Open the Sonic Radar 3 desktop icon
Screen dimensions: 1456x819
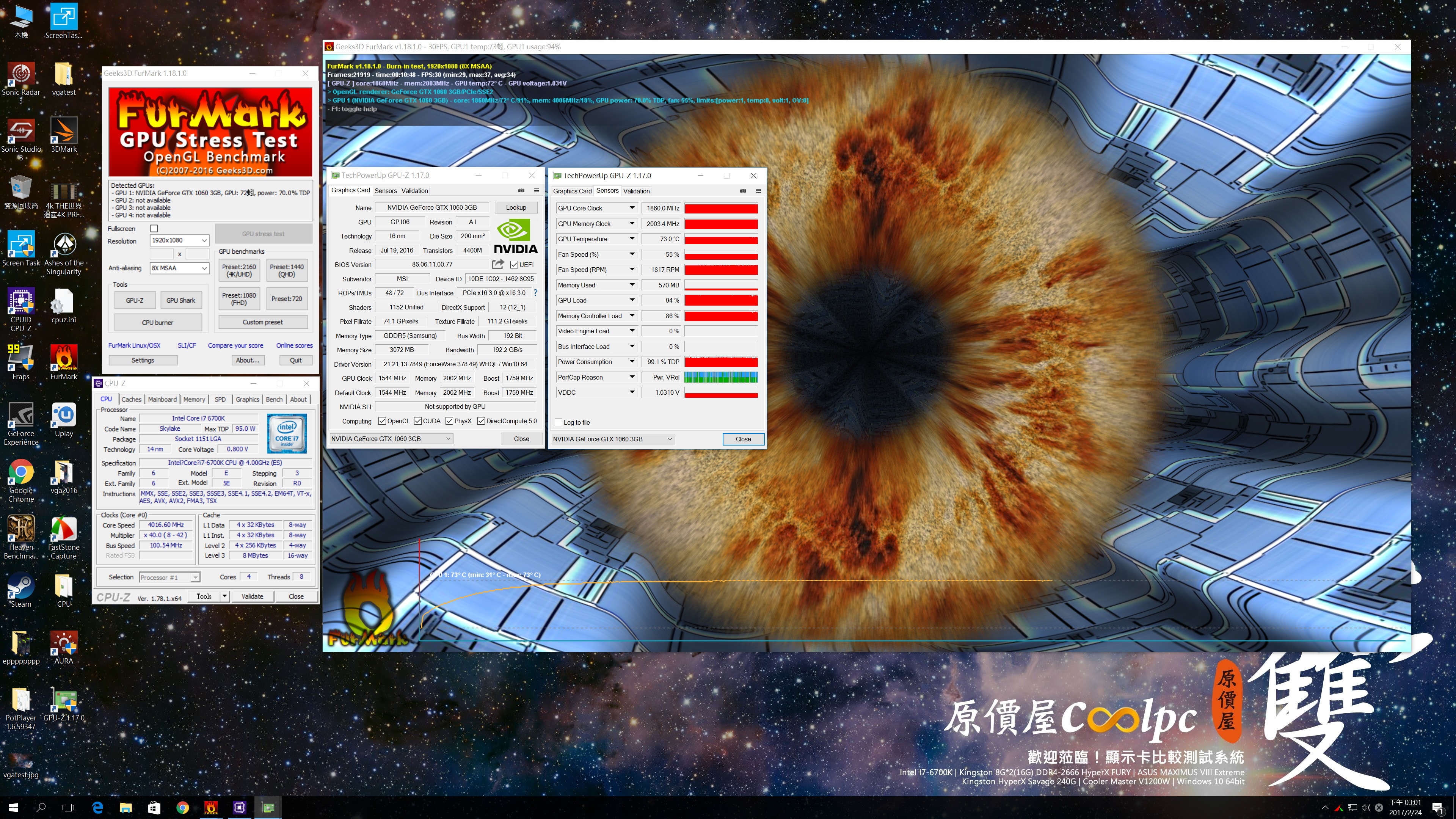(21, 82)
